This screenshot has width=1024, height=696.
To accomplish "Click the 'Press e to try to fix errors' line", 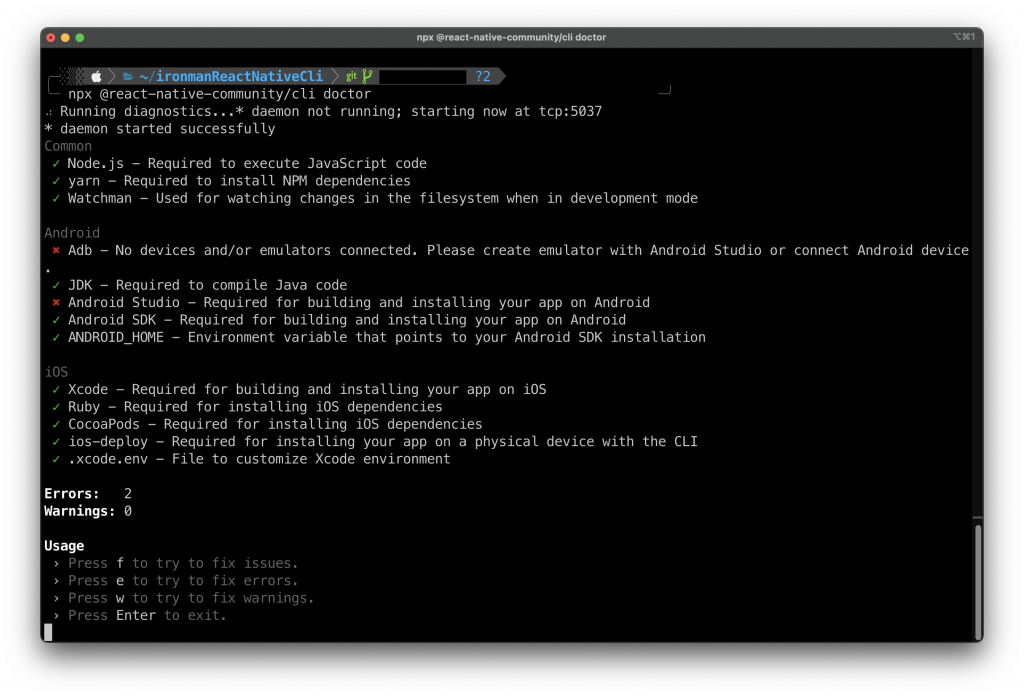I will click(x=176, y=580).
